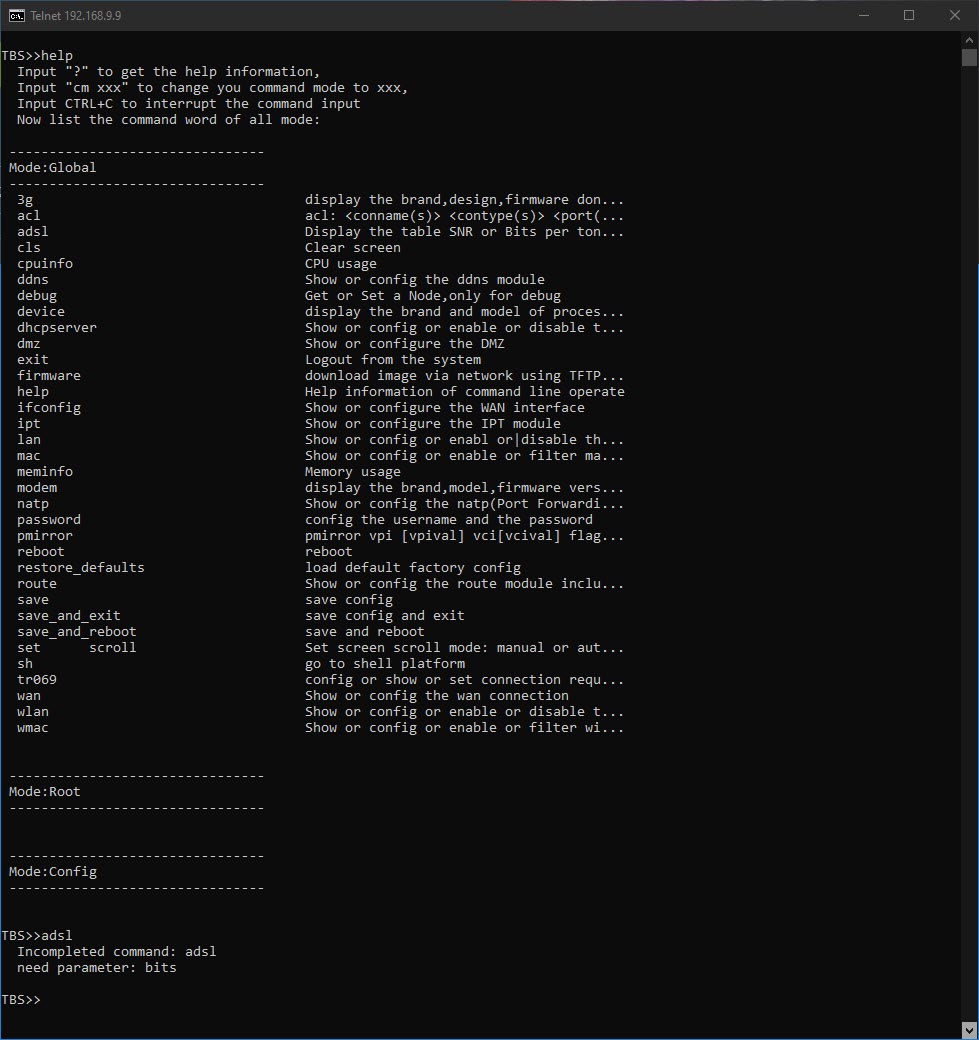Click the 'save_and_reboot' command name
Screen dimensions: 979x1040
tap(77, 631)
